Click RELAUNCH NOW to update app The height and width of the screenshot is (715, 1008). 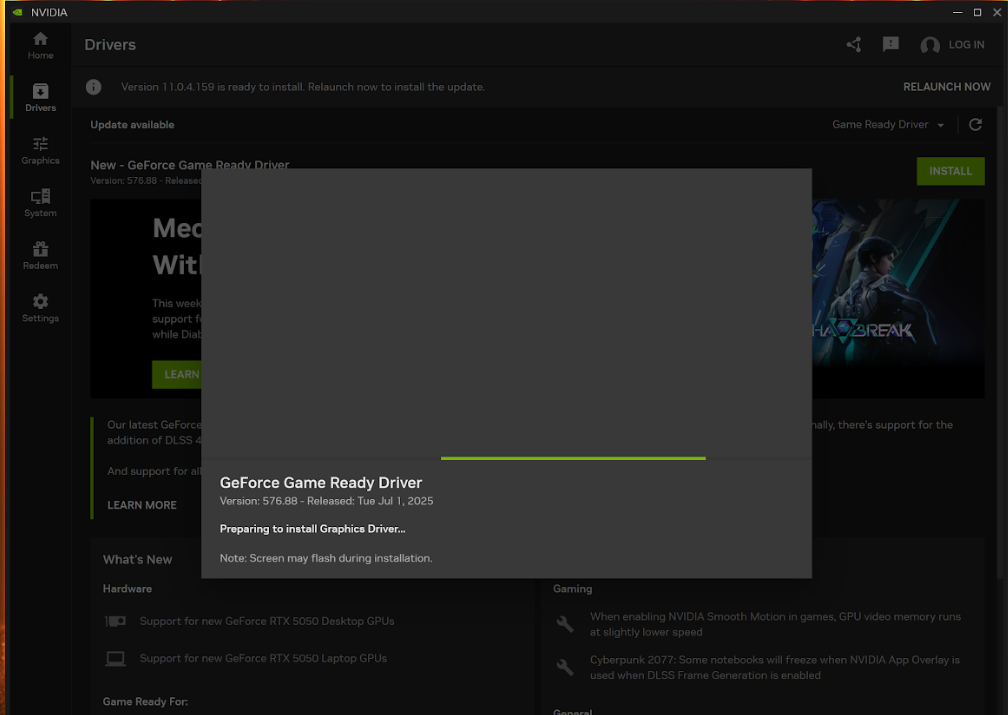click(x=946, y=87)
